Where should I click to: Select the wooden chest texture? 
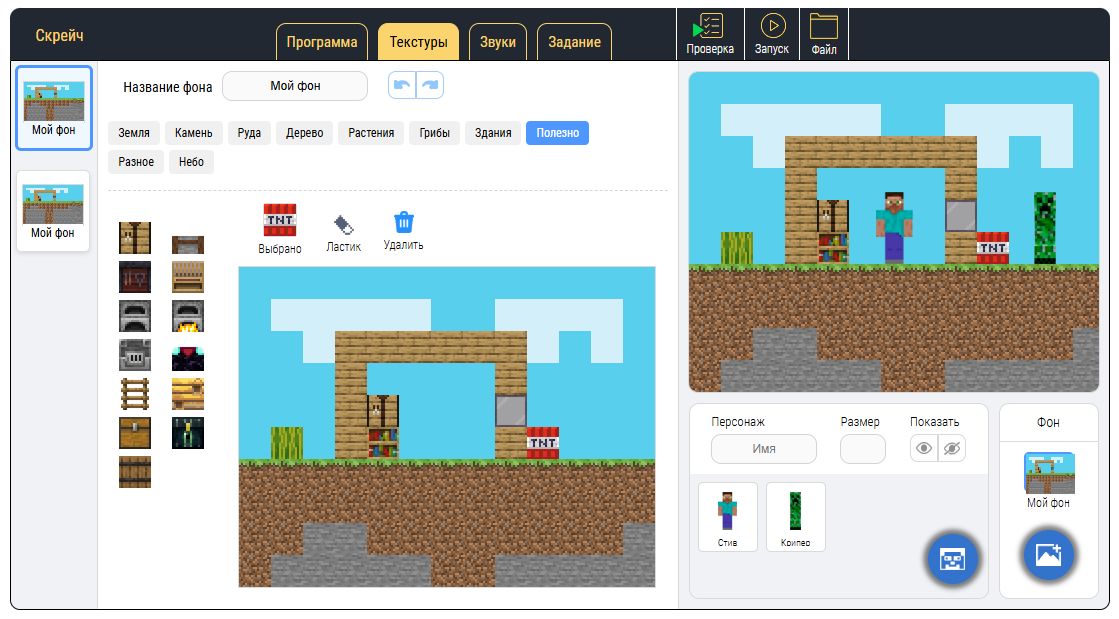(136, 432)
